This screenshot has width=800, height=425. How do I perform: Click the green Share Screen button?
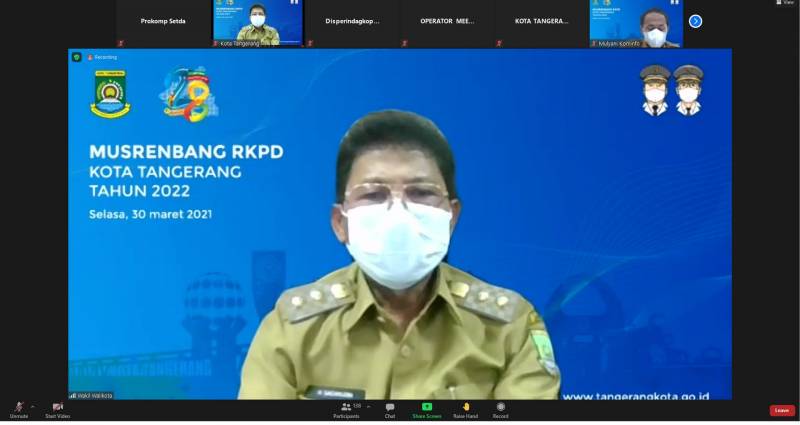tap(427, 408)
